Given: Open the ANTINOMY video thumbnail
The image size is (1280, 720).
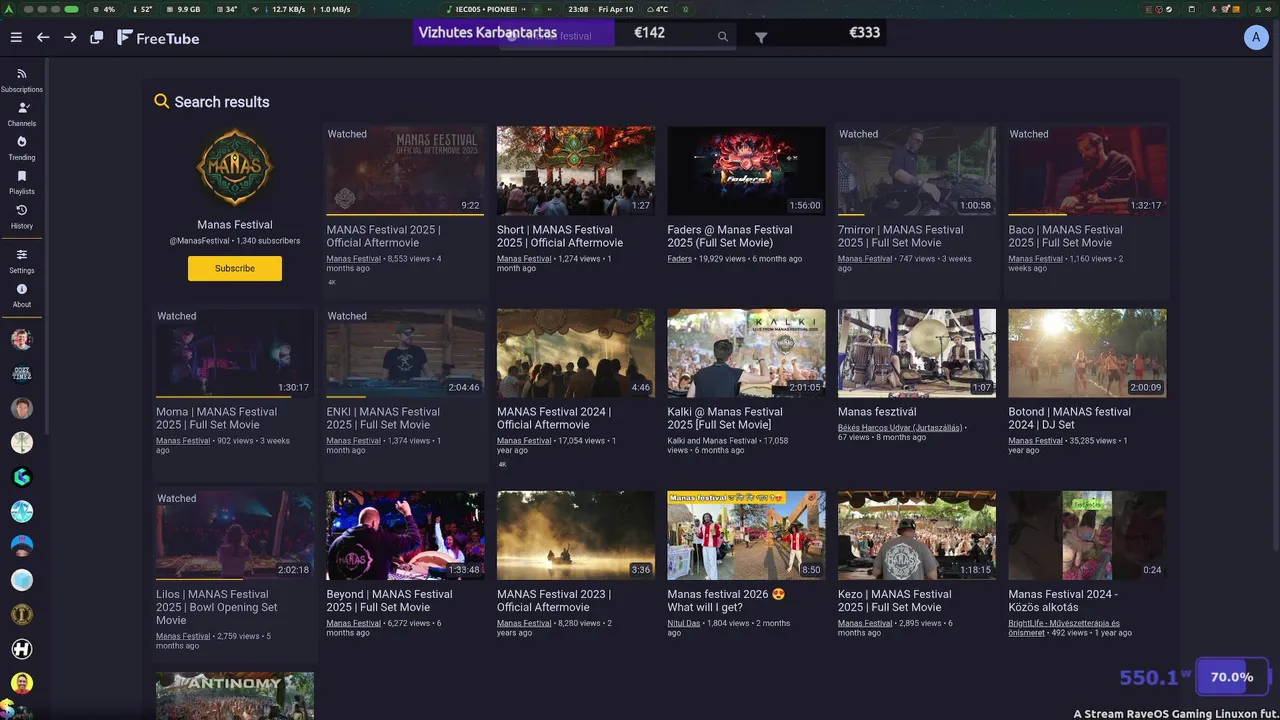Looking at the screenshot, I should (235, 696).
